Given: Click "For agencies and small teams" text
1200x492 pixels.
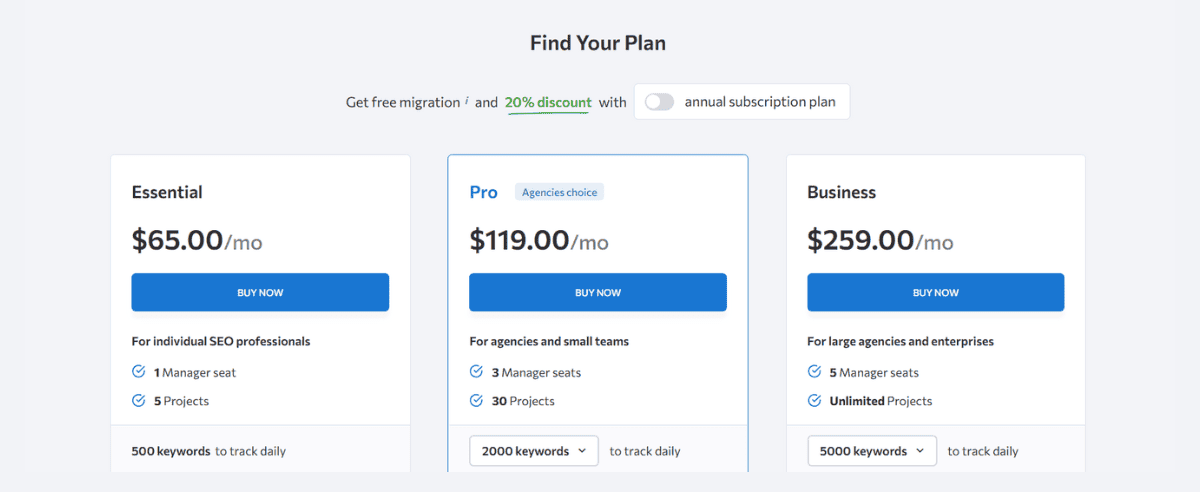Looking at the screenshot, I should (x=549, y=341).
